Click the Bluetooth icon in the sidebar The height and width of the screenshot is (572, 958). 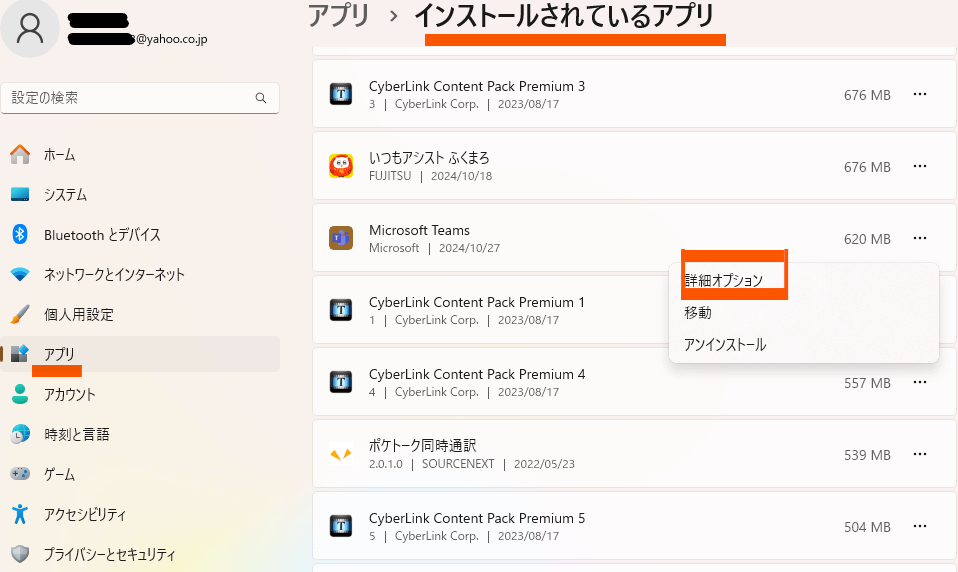[20, 234]
